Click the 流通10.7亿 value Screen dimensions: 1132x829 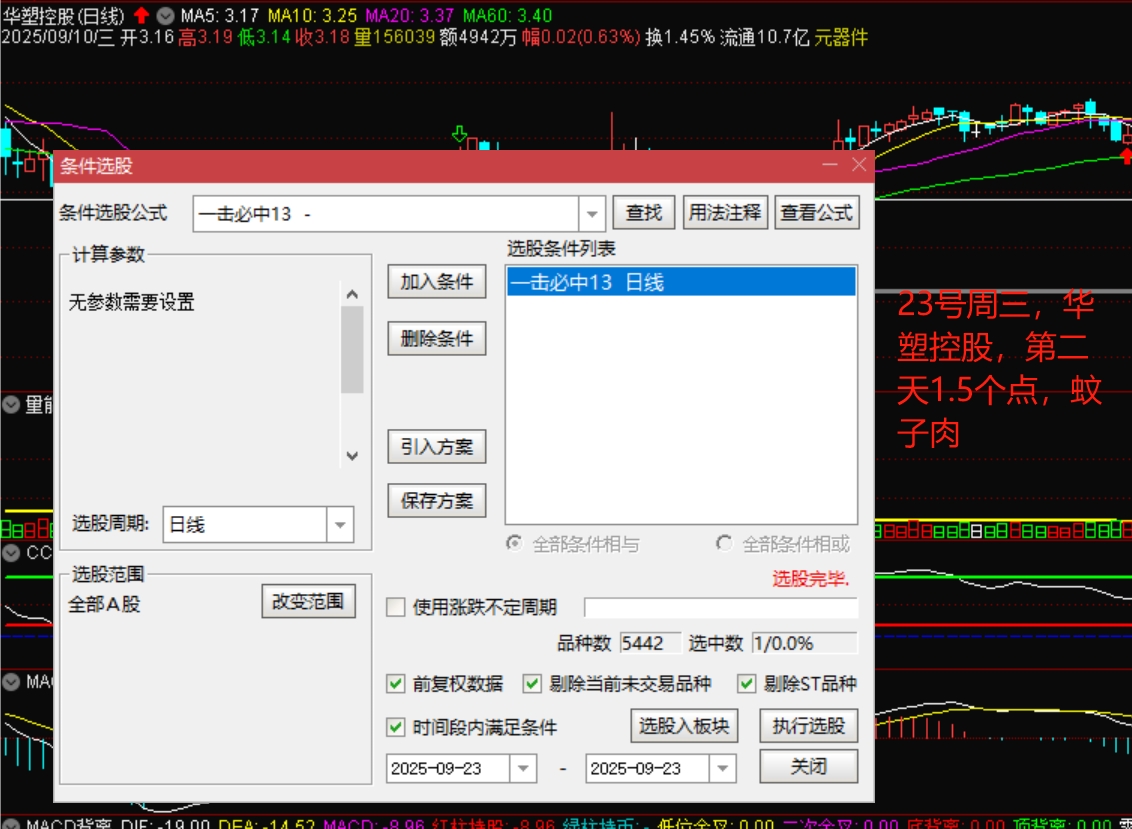pos(765,37)
